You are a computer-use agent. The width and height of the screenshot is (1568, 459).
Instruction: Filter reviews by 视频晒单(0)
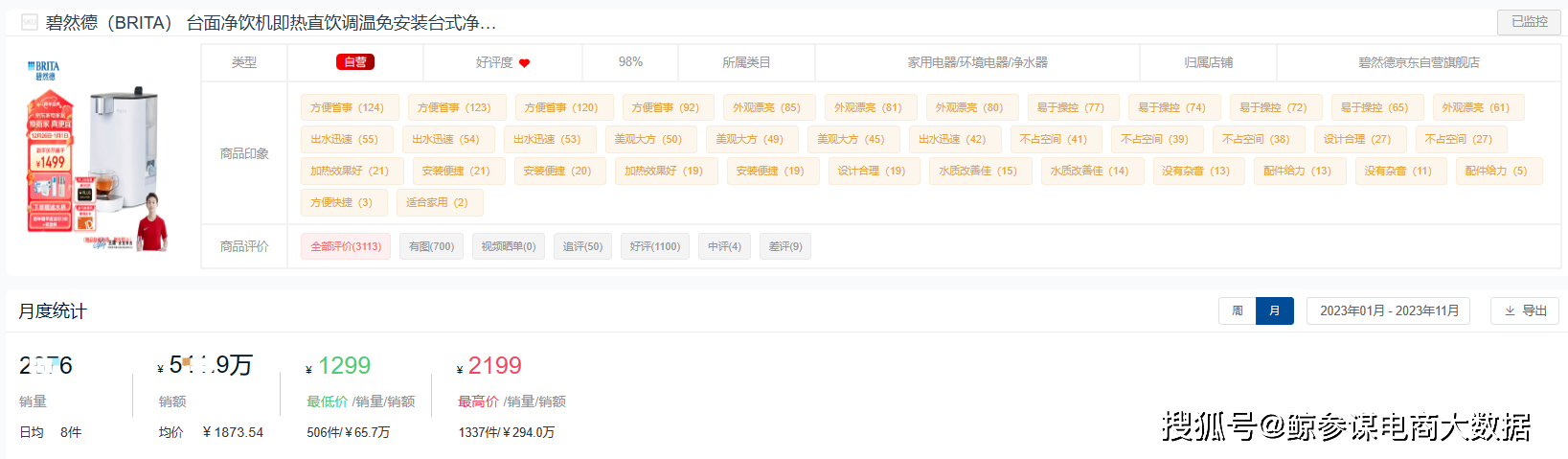click(509, 246)
